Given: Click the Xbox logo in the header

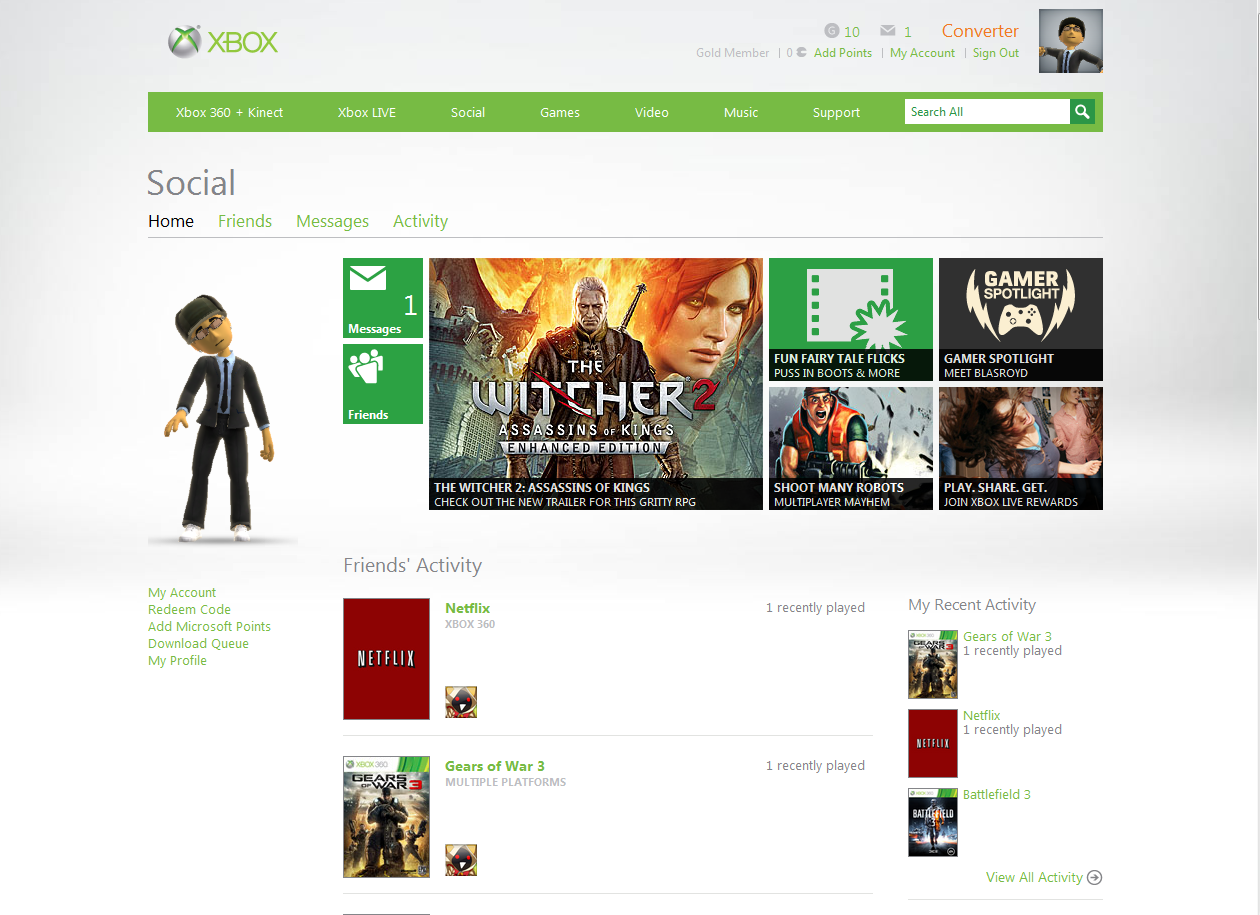Looking at the screenshot, I should pos(223,42).
